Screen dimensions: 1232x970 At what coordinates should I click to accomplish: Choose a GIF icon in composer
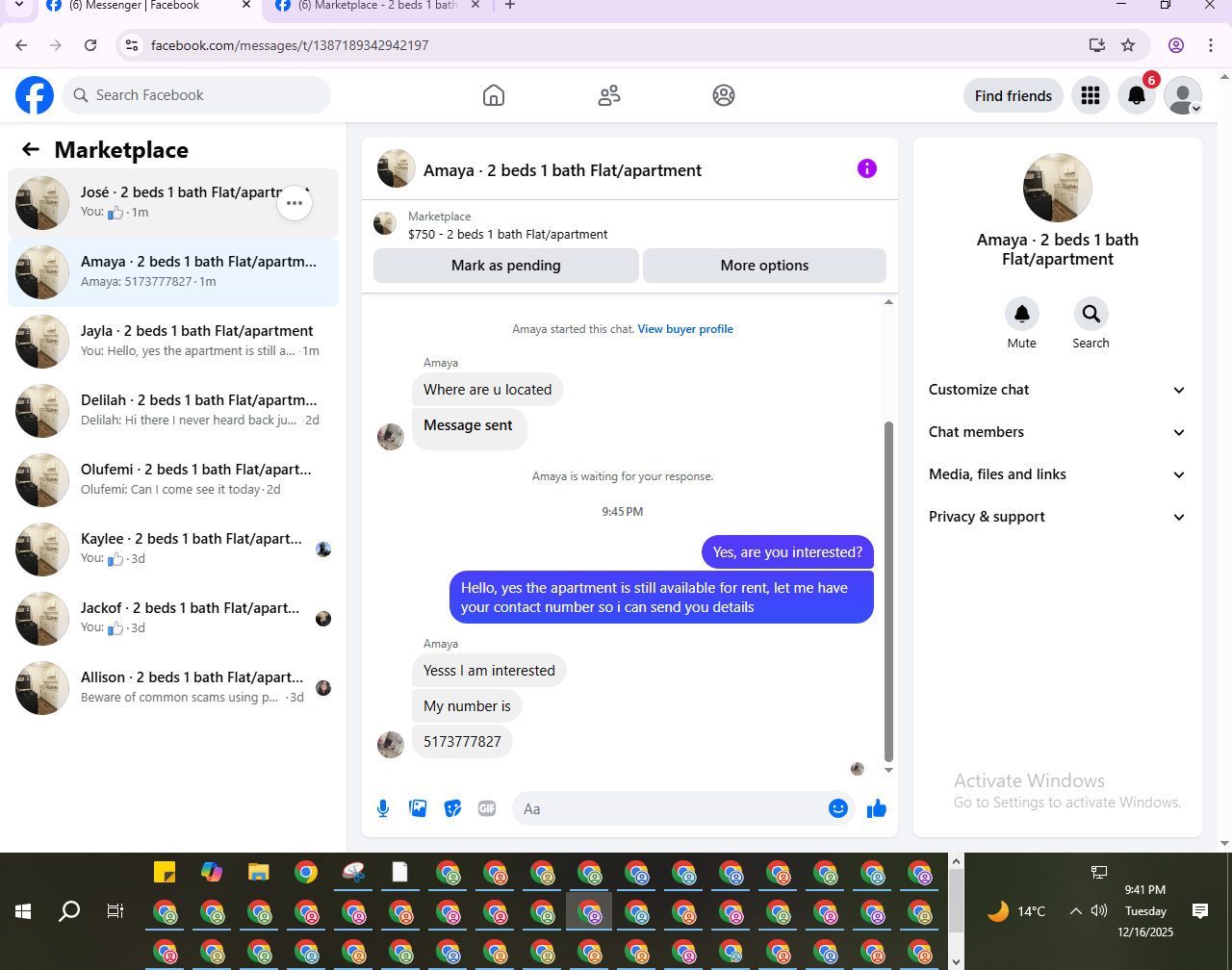(487, 808)
